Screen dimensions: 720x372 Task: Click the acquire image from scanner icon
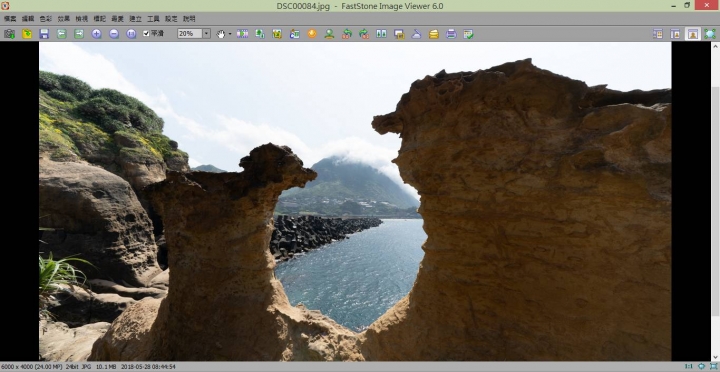pos(9,34)
